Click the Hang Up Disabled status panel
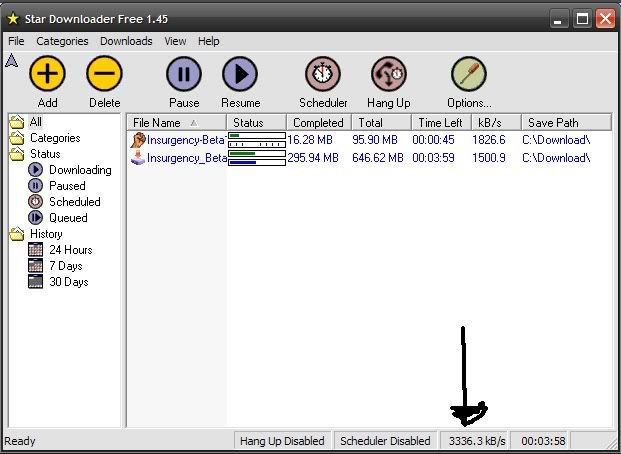Screen dimensions: 621x454 tap(282, 441)
